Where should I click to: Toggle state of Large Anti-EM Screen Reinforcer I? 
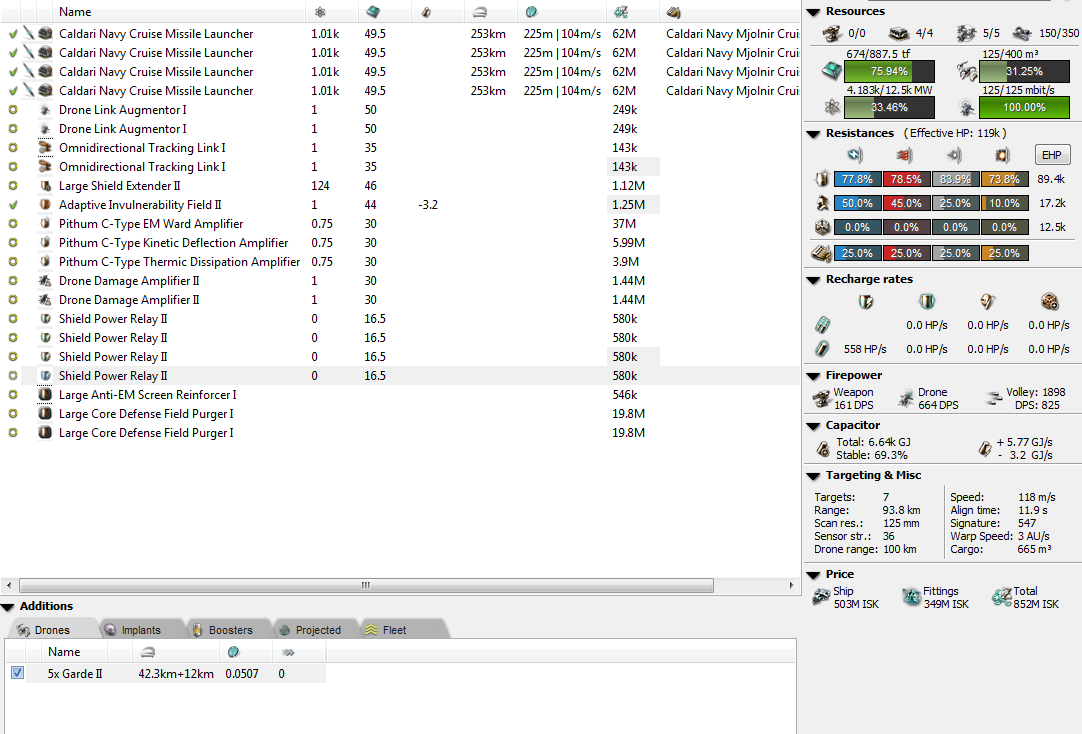pyautogui.click(x=12, y=395)
